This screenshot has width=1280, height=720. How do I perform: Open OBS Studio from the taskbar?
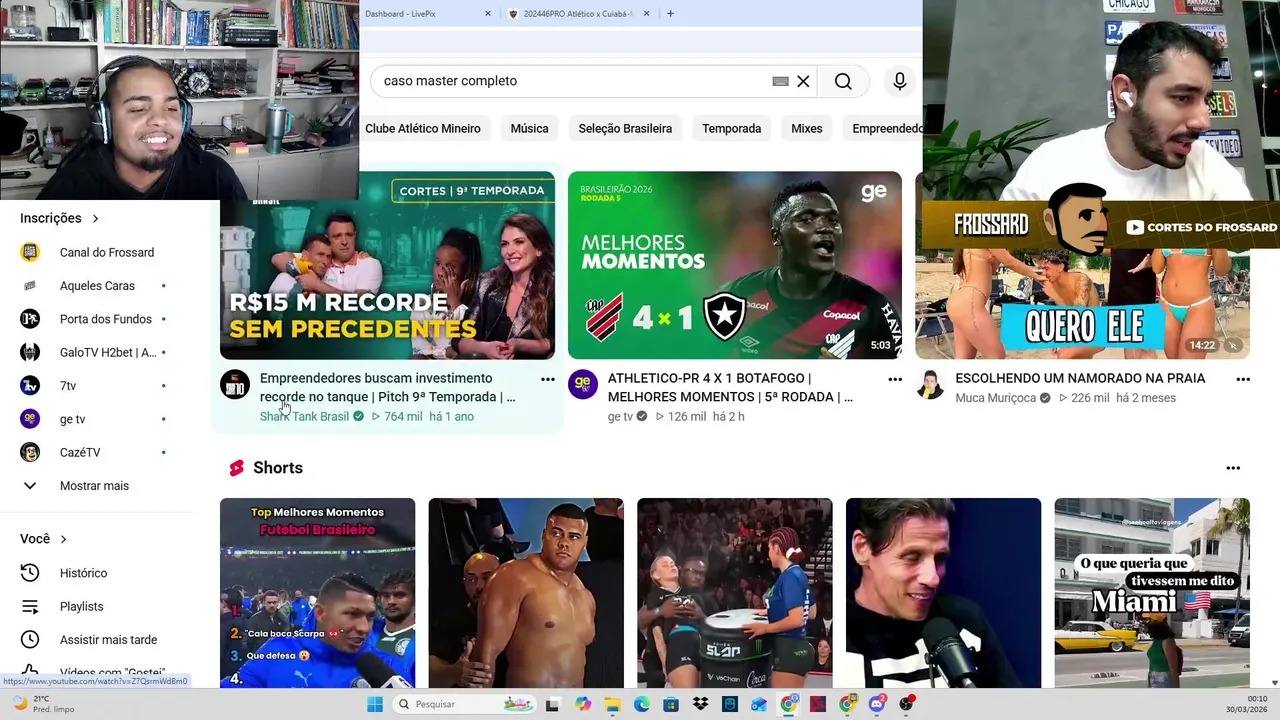point(906,704)
